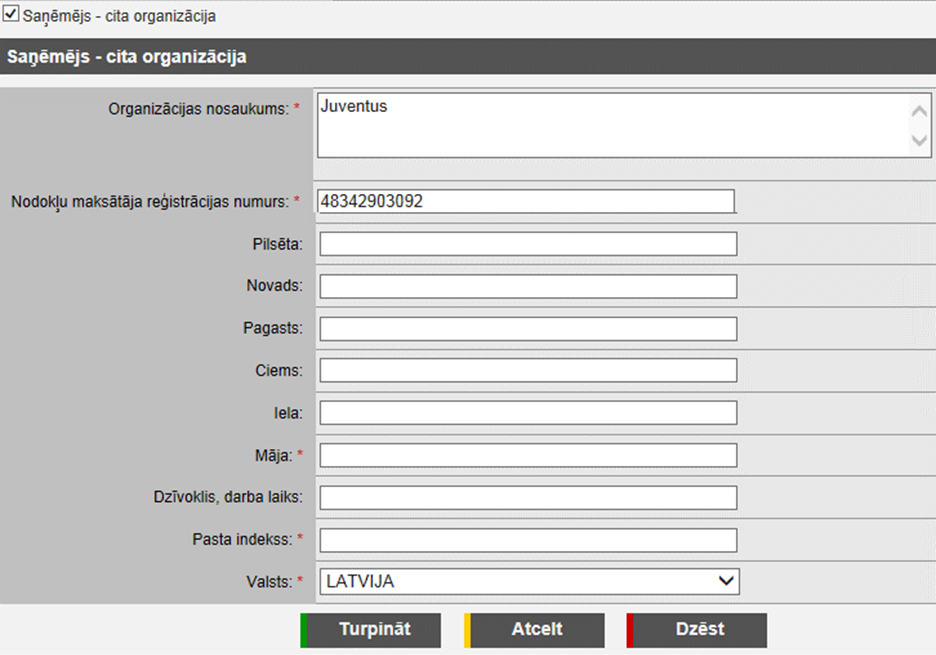The image size is (936, 655).
Task: Select the 'Dzīvoklis, darba laiks' field
Action: pos(528,498)
